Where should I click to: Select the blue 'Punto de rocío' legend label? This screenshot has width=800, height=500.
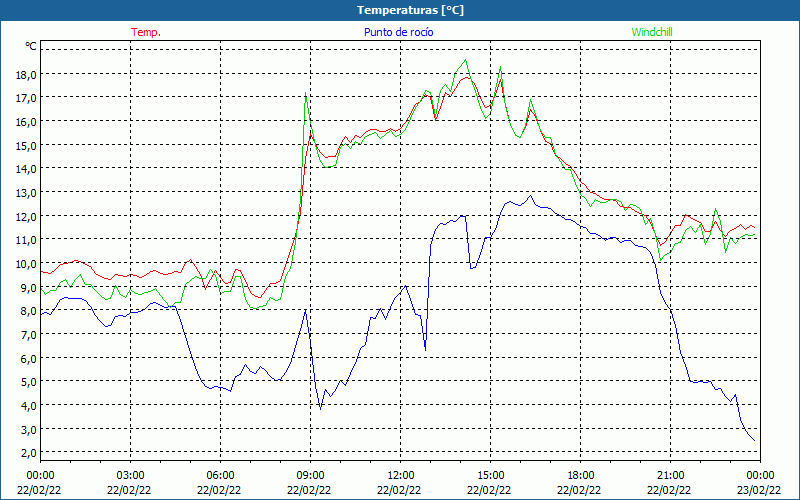click(398, 32)
